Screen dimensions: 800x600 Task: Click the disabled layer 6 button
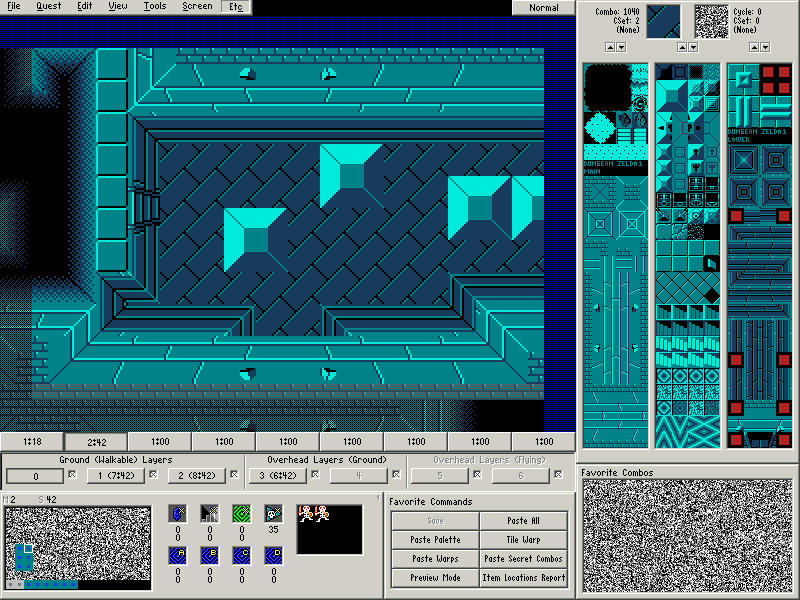pyautogui.click(x=520, y=476)
